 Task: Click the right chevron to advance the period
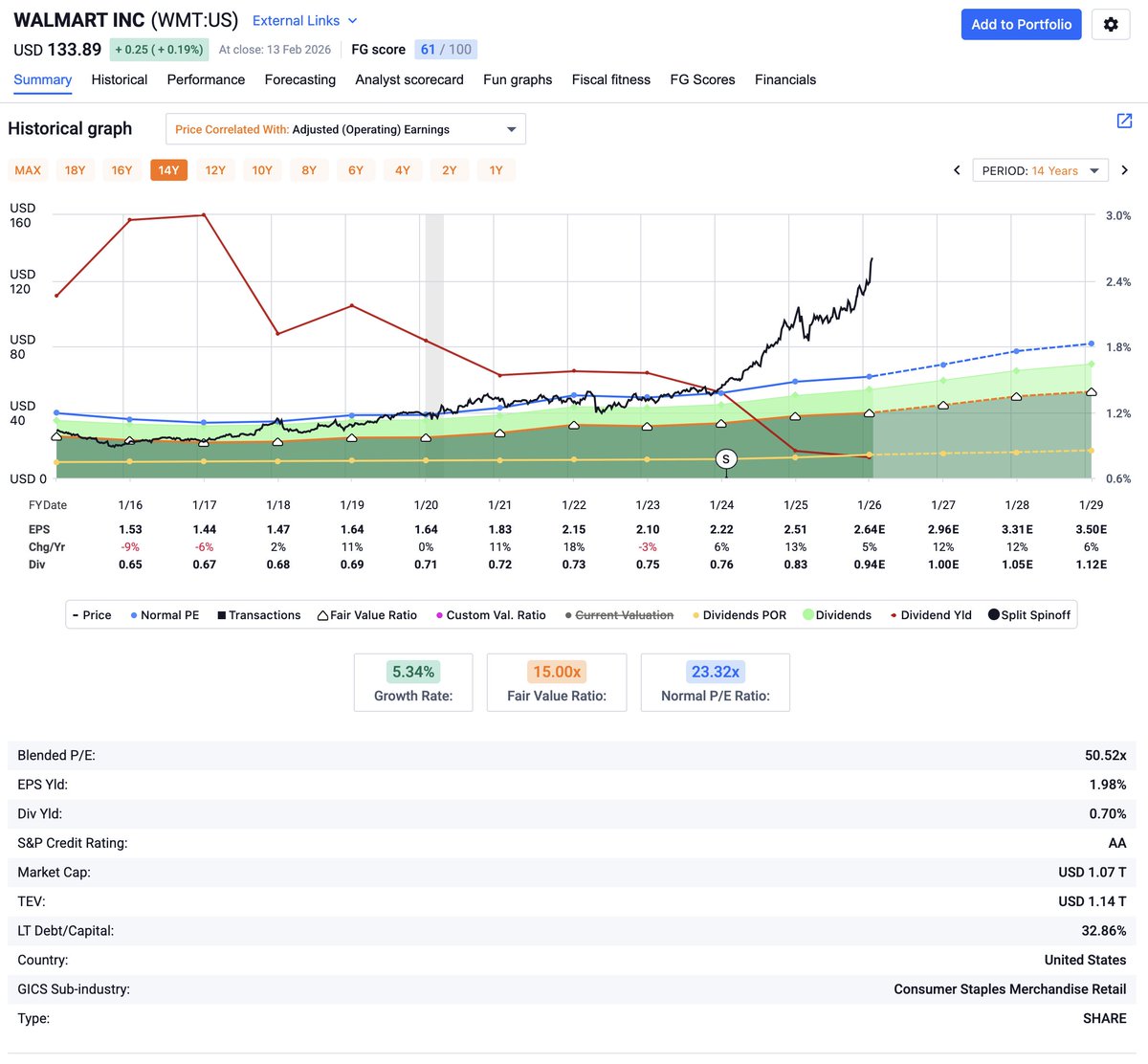[1125, 169]
